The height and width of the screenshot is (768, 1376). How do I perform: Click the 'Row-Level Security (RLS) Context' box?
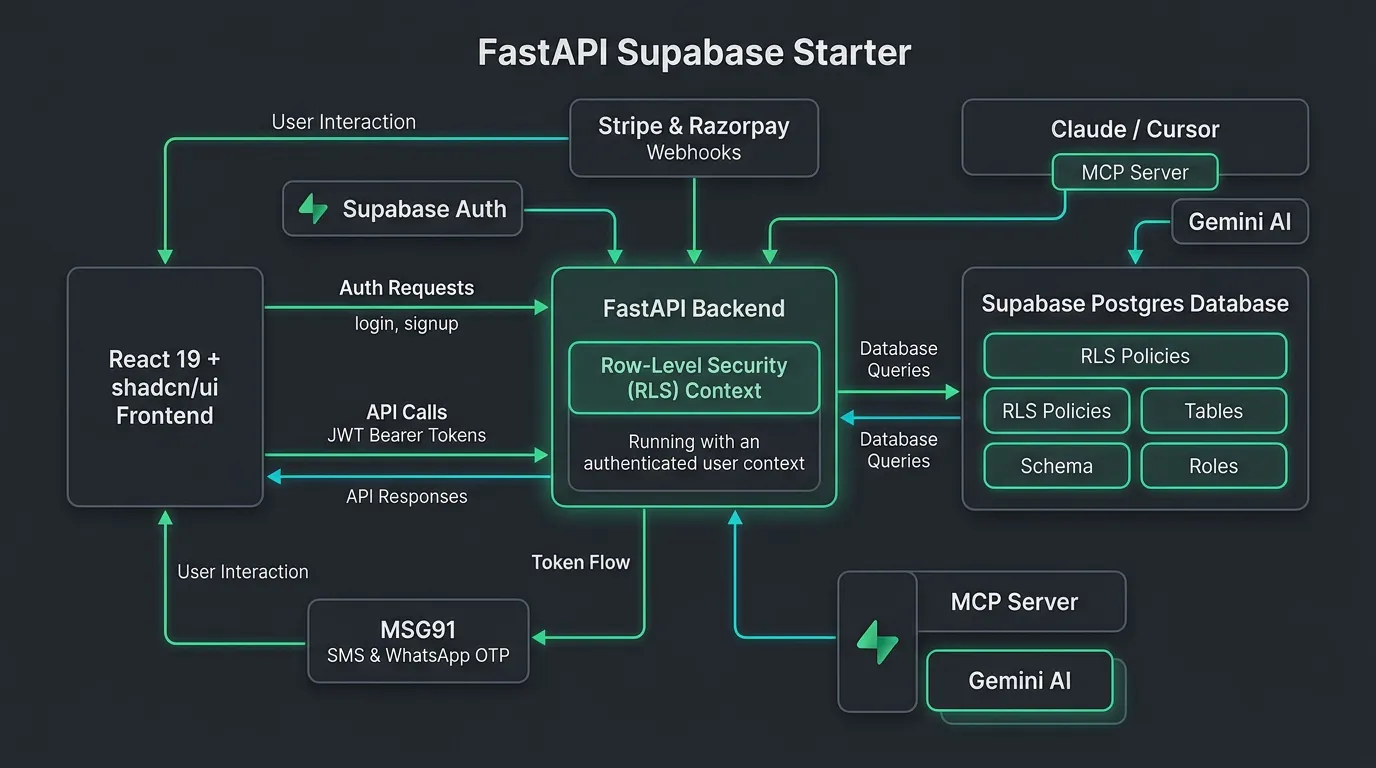coord(694,378)
